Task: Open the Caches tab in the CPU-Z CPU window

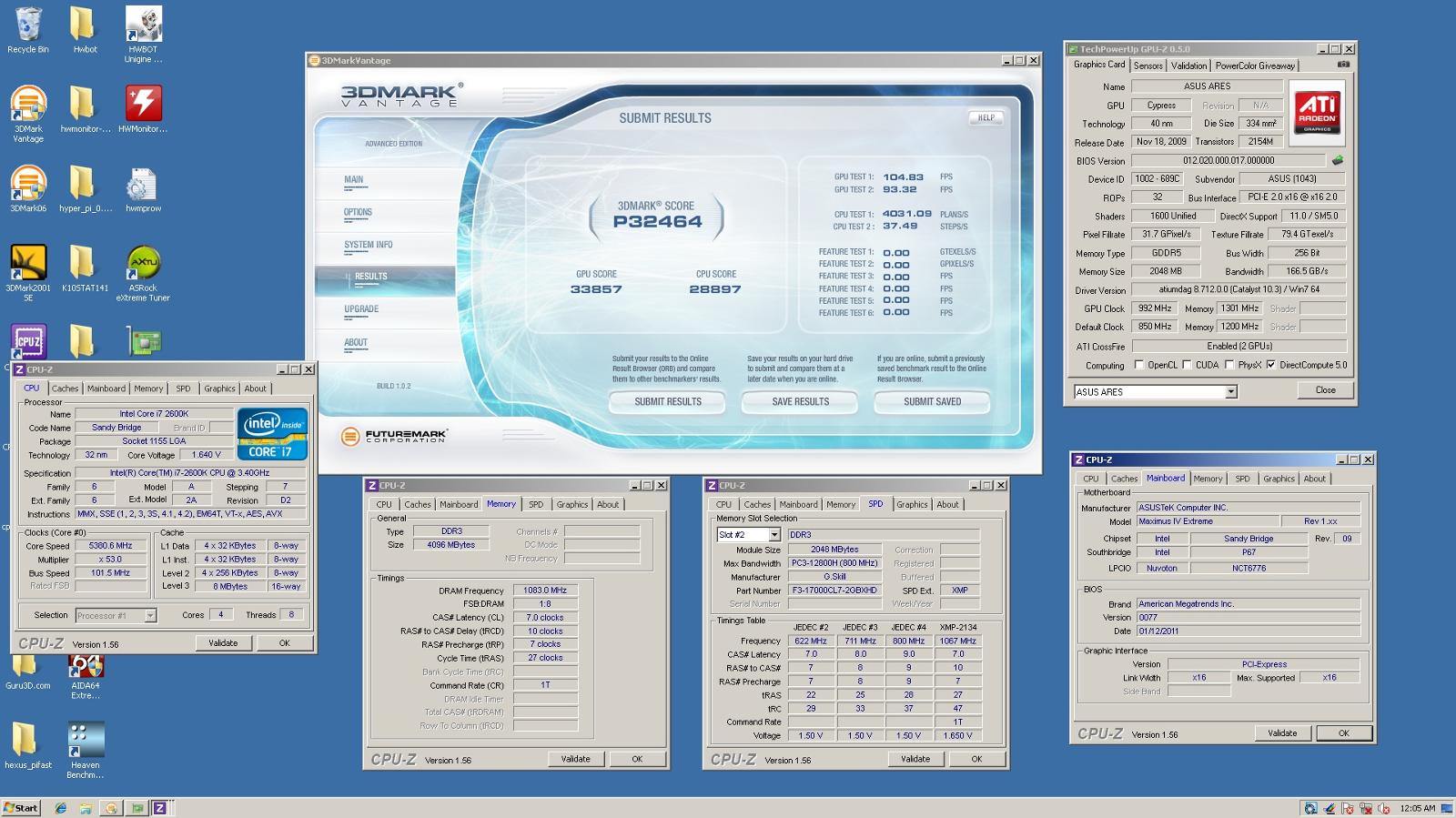Action: [x=65, y=389]
